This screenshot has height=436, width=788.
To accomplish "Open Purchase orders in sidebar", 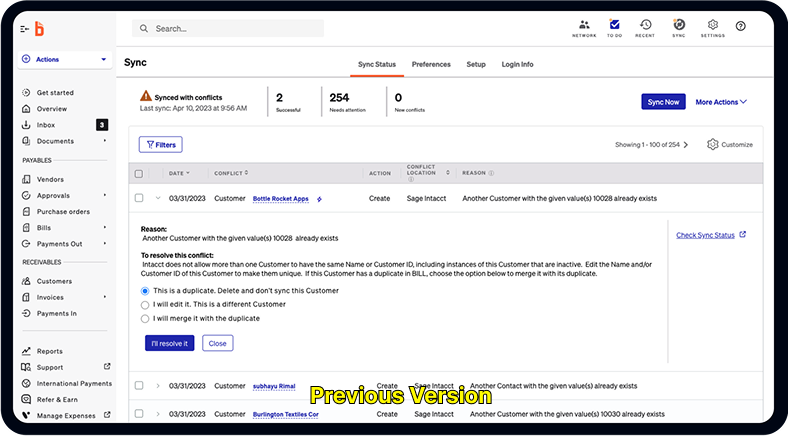I will [63, 211].
